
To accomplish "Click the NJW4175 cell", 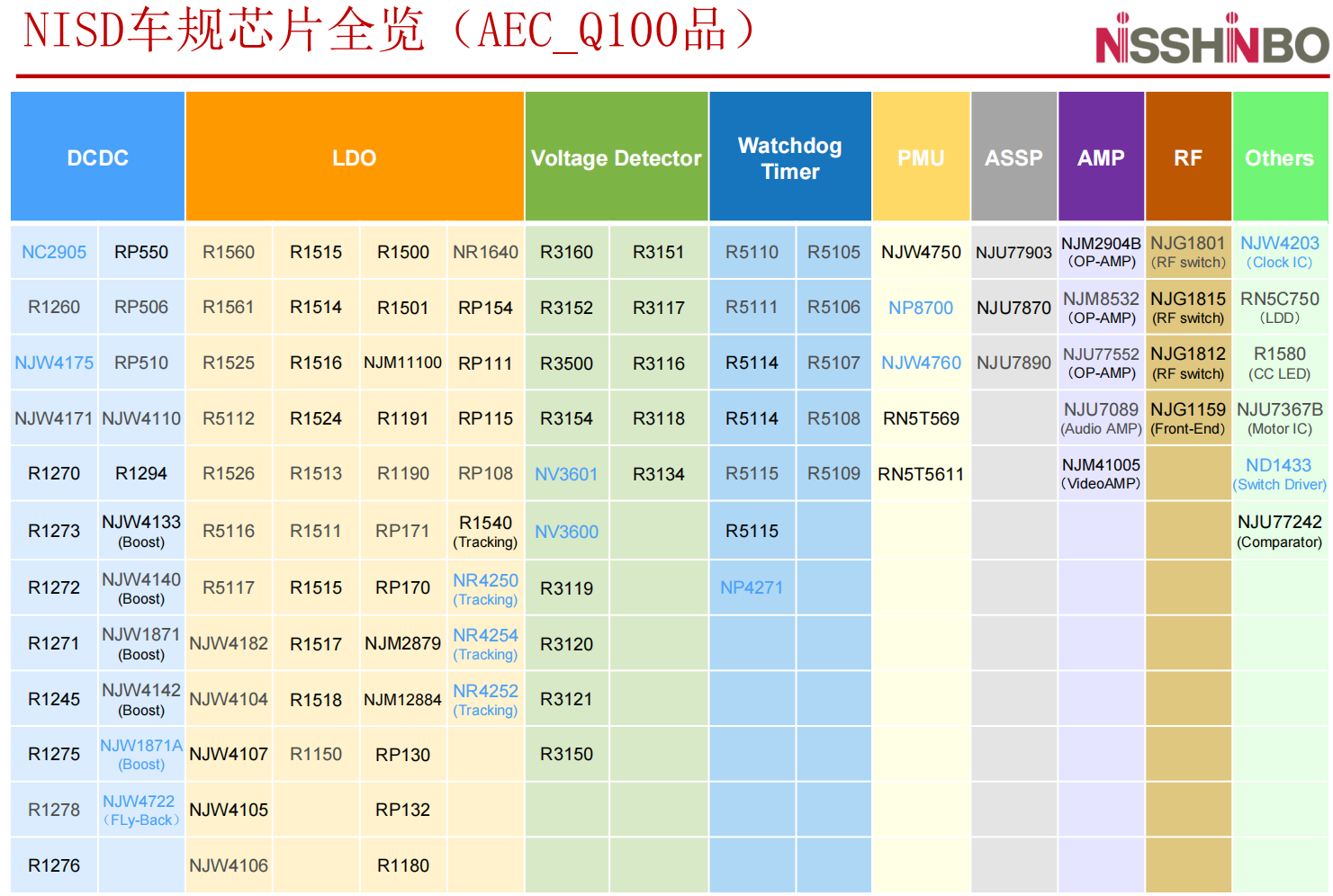I will [54, 363].
